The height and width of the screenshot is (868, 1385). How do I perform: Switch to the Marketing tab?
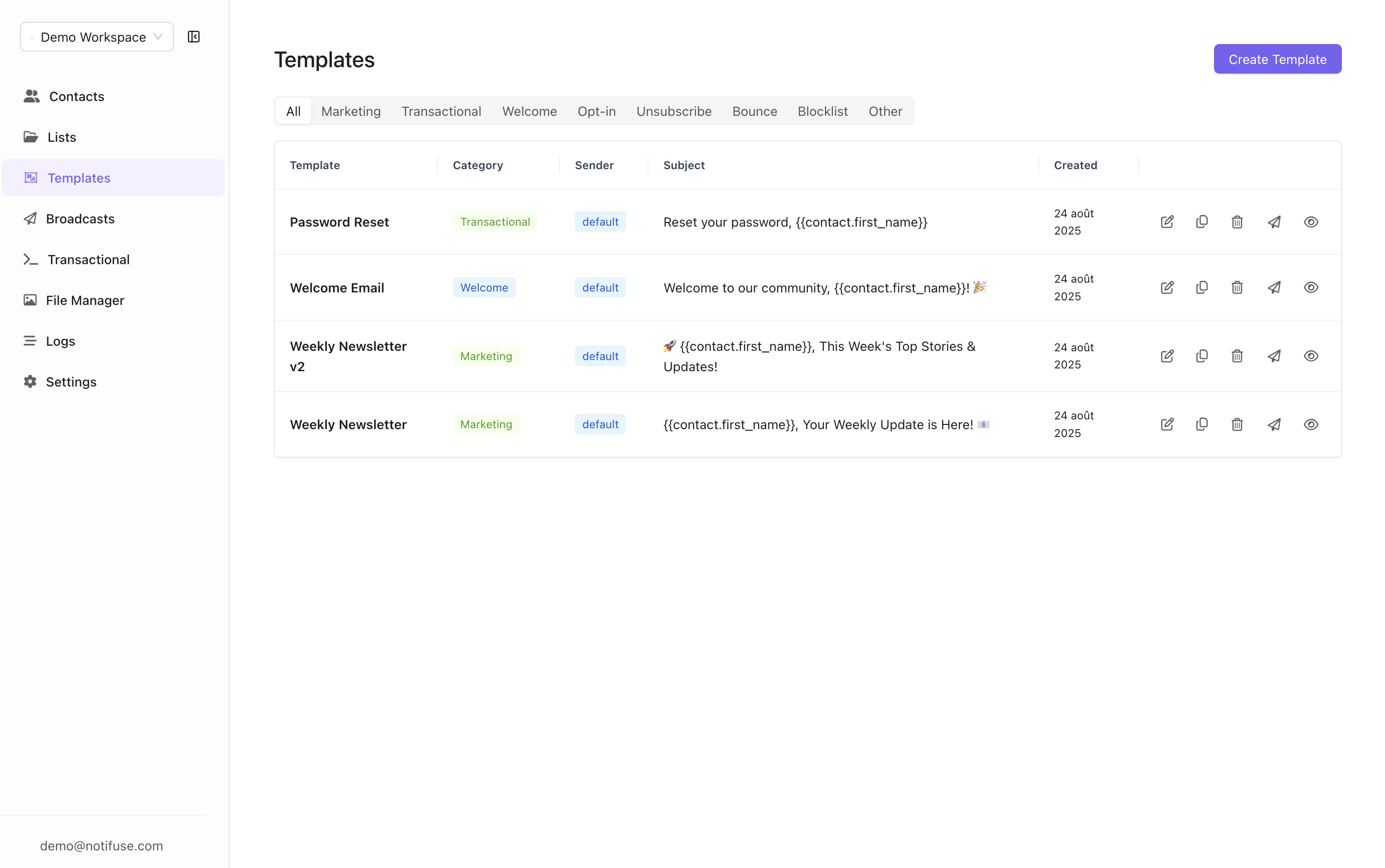click(351, 111)
